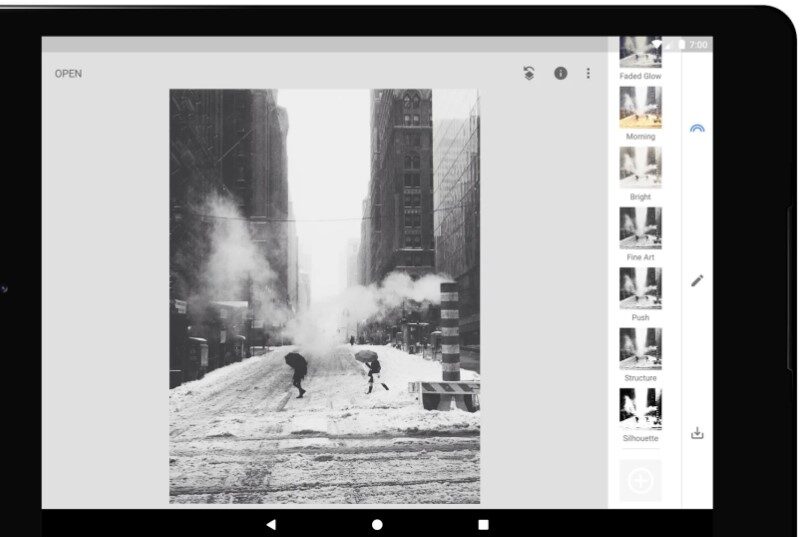Tap the Wi-Fi status bar icon

pyautogui.click(x=657, y=45)
